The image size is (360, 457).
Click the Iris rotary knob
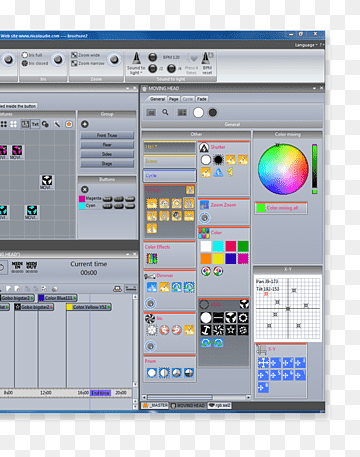point(58,59)
